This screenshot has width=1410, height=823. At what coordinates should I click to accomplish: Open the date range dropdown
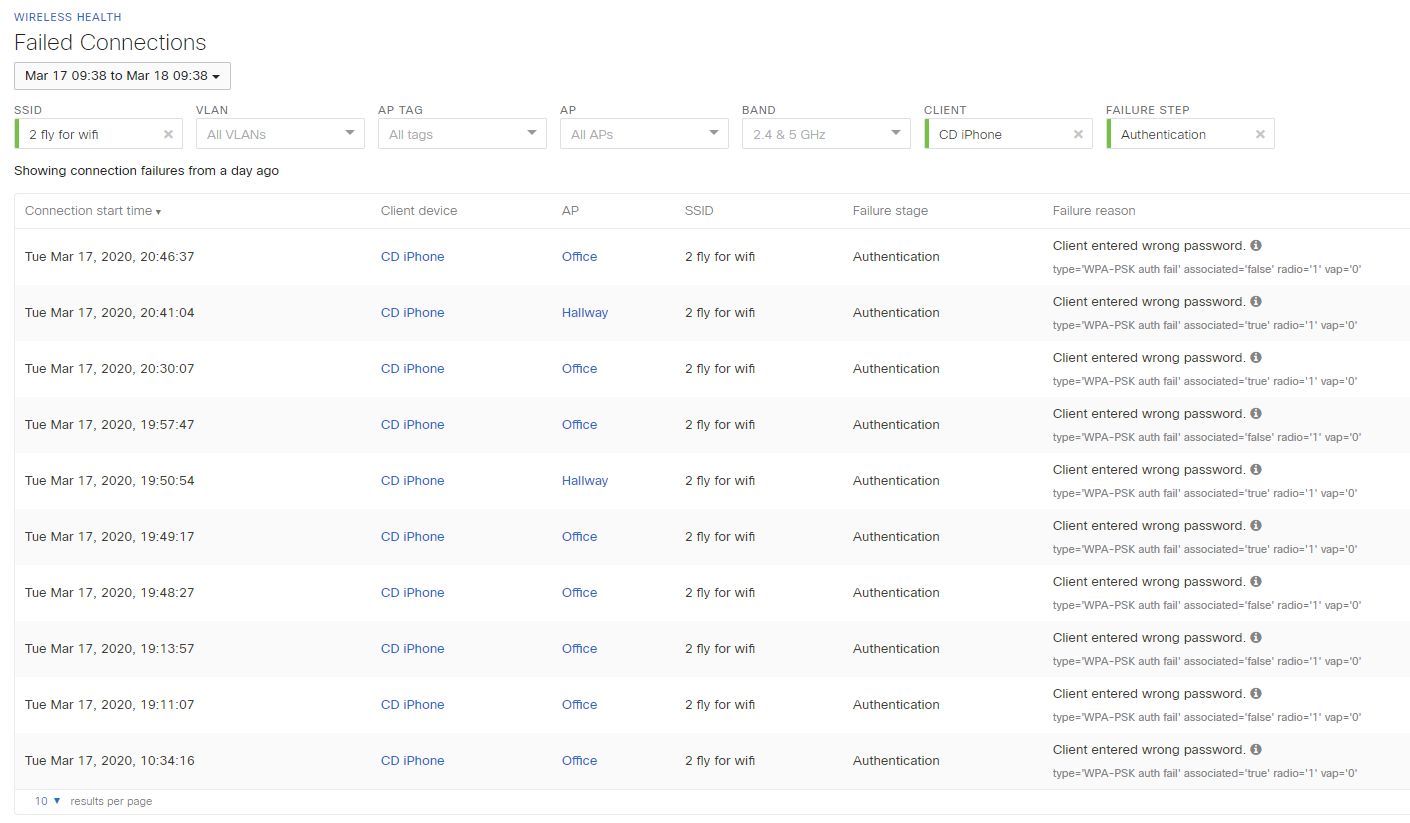122,76
